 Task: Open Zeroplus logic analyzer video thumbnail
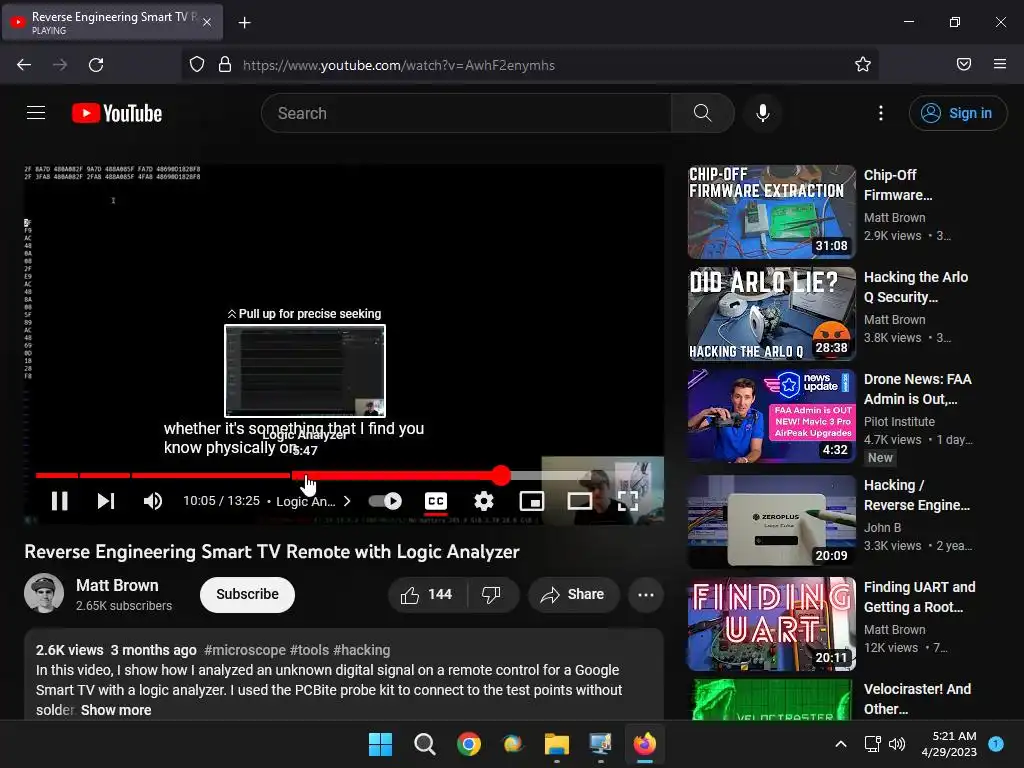[771, 521]
